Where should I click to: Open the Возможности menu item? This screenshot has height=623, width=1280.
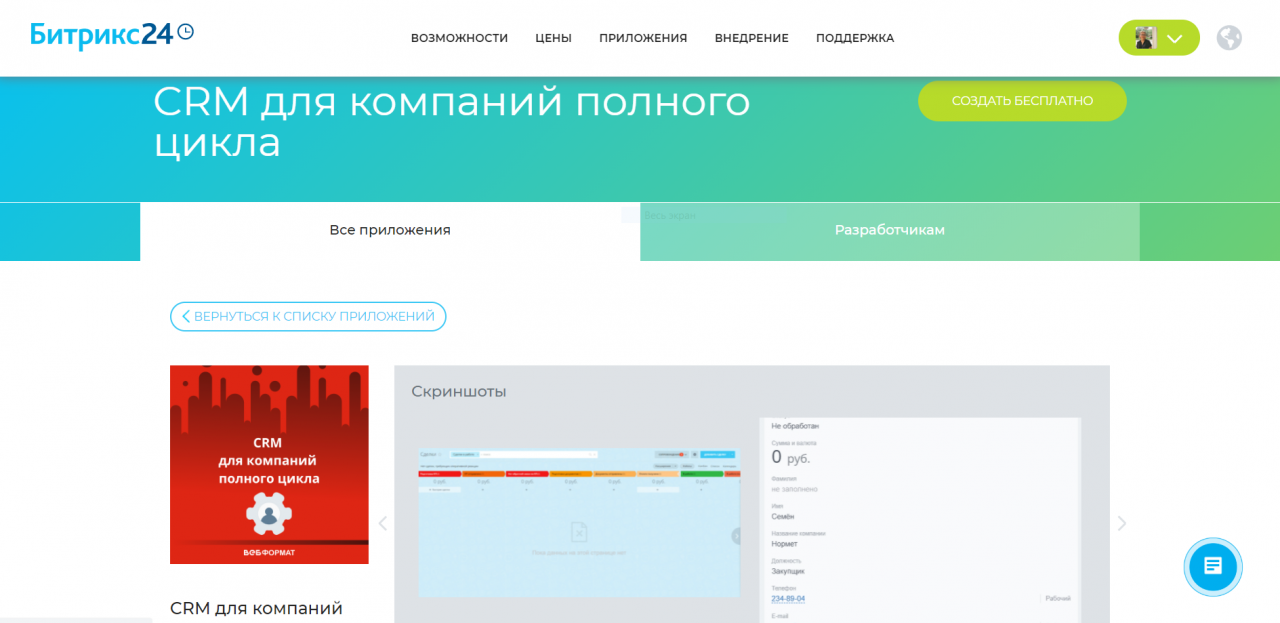(459, 38)
